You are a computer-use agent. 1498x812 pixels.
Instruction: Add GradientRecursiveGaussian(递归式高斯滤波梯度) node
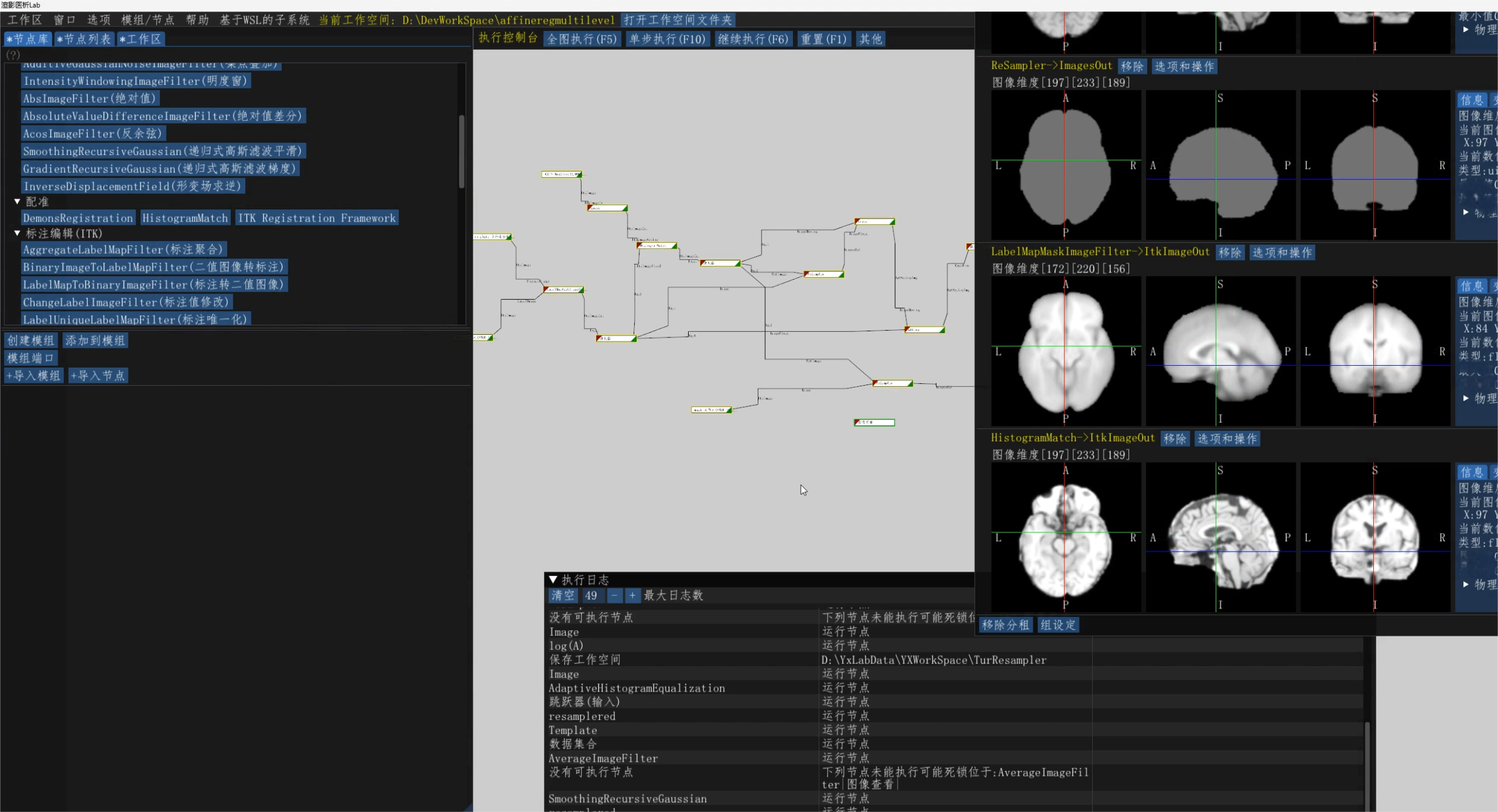pyautogui.click(x=159, y=168)
